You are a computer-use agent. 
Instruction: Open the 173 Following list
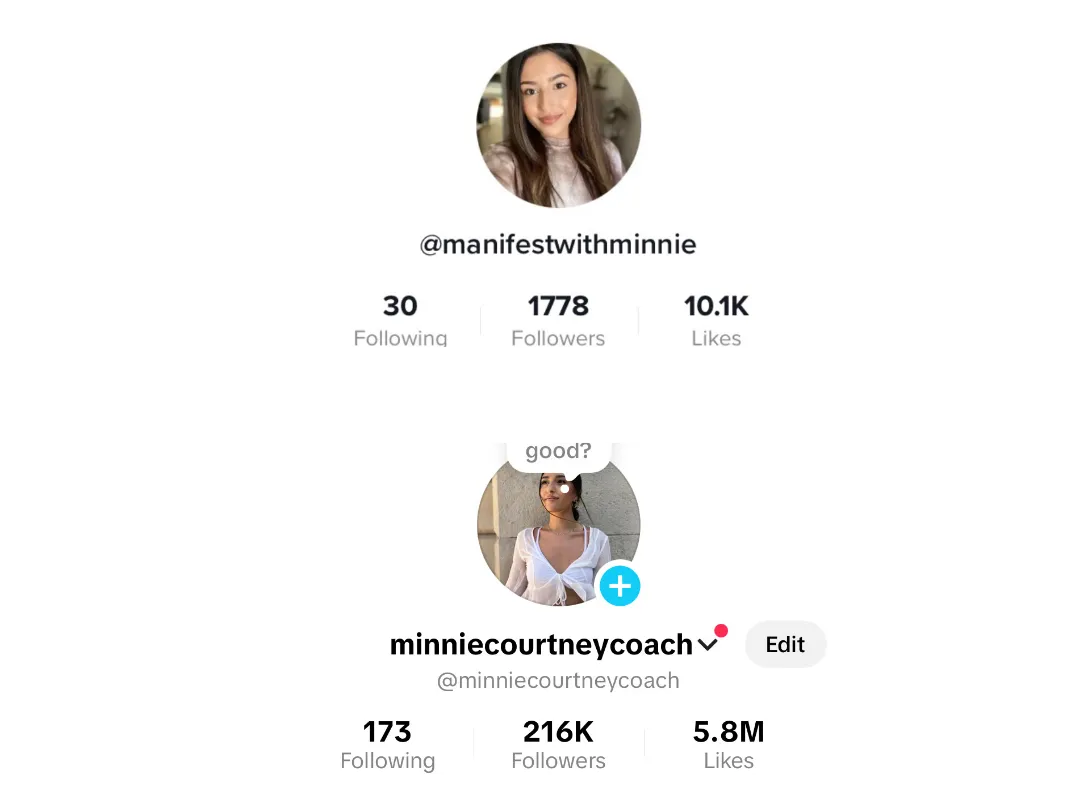388,745
